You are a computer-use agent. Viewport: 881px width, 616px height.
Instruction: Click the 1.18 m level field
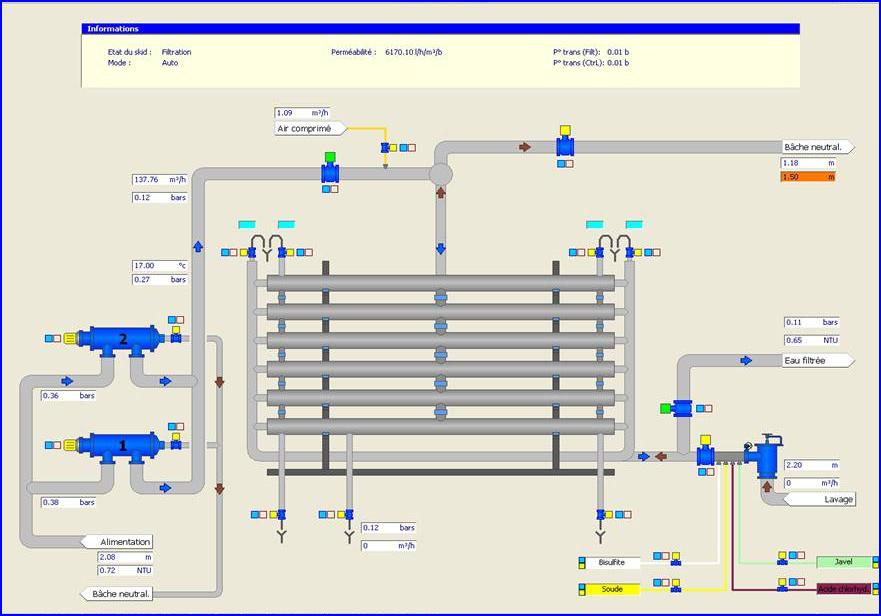[x=808, y=163]
